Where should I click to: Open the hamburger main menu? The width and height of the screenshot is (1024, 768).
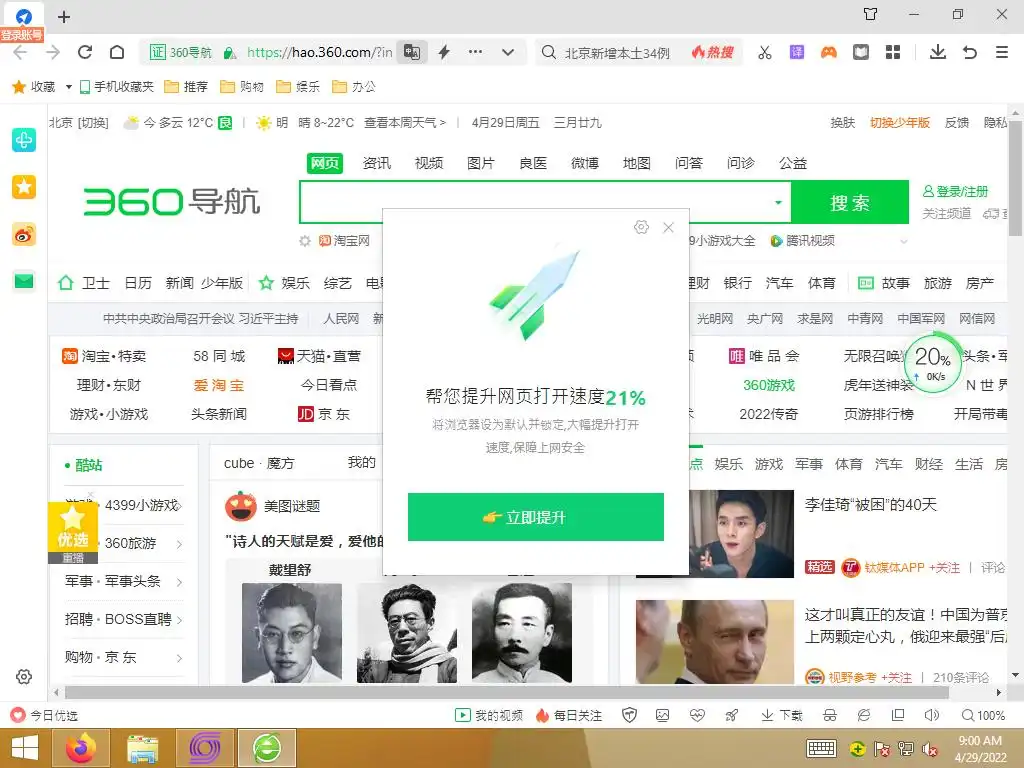tap(1002, 52)
